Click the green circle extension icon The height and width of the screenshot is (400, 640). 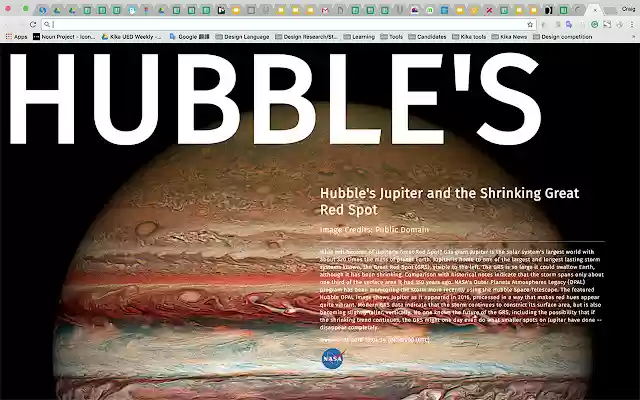point(595,24)
